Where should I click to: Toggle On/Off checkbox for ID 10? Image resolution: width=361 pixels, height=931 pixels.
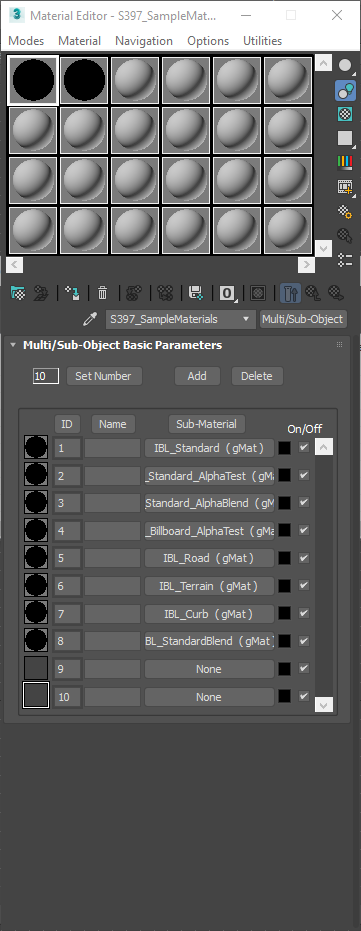point(304,696)
